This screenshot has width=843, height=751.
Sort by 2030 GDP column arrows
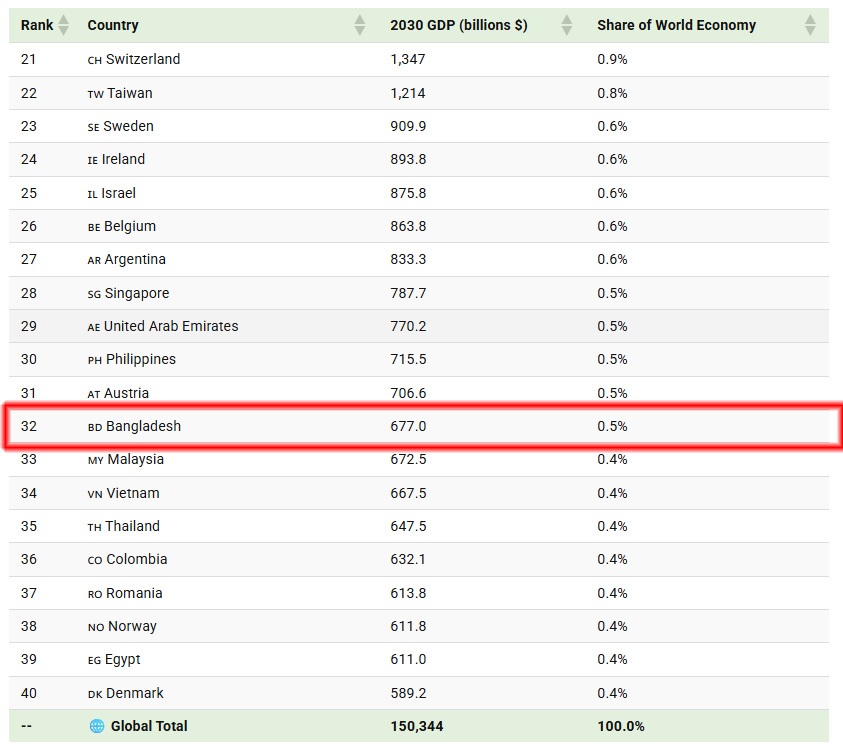(567, 25)
